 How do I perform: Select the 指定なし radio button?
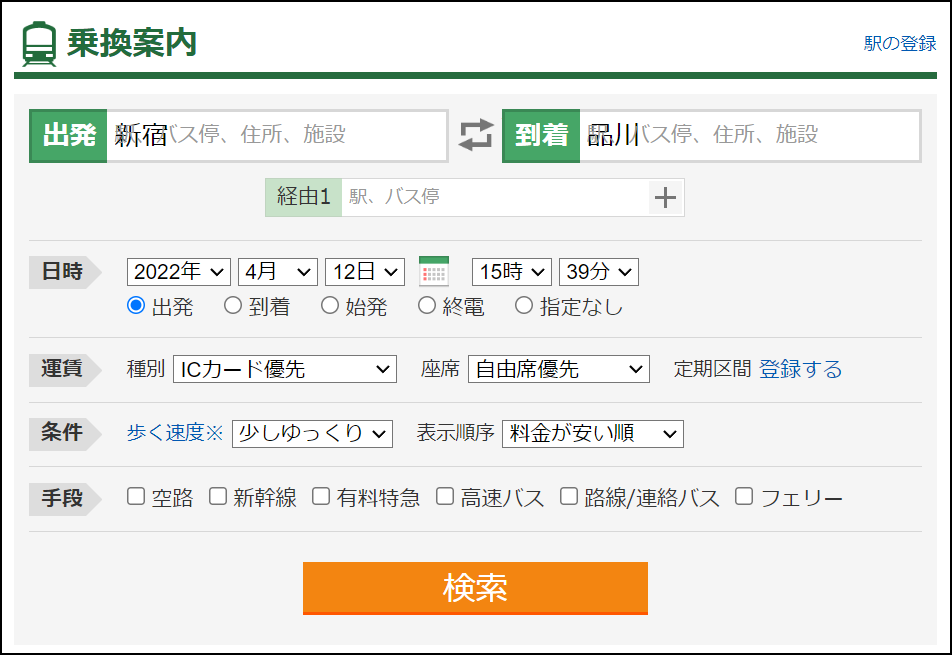click(x=524, y=306)
